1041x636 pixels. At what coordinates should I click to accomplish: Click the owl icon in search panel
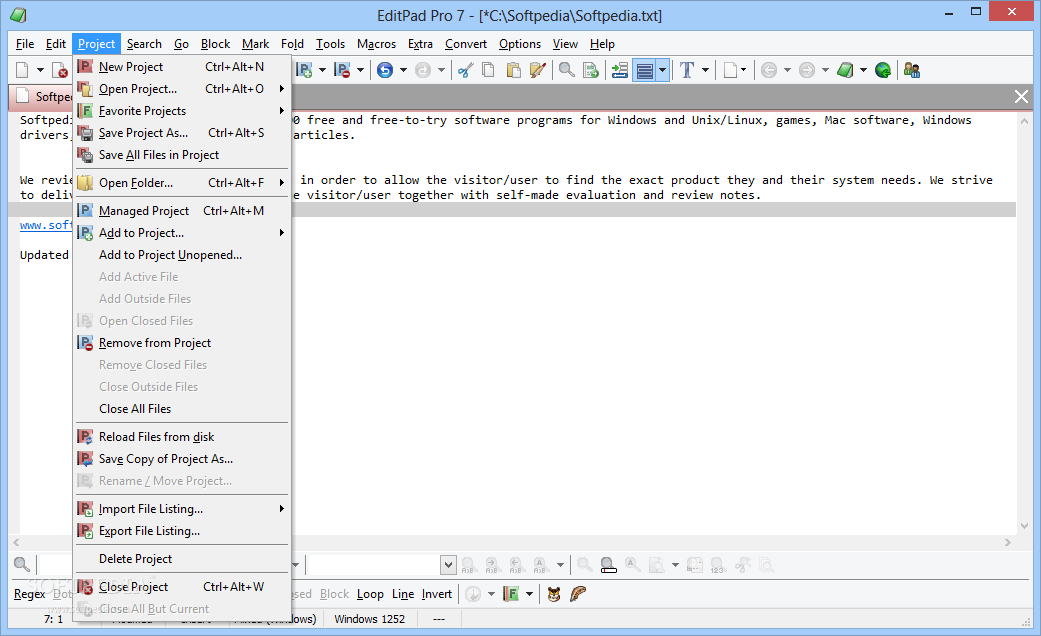click(x=554, y=594)
